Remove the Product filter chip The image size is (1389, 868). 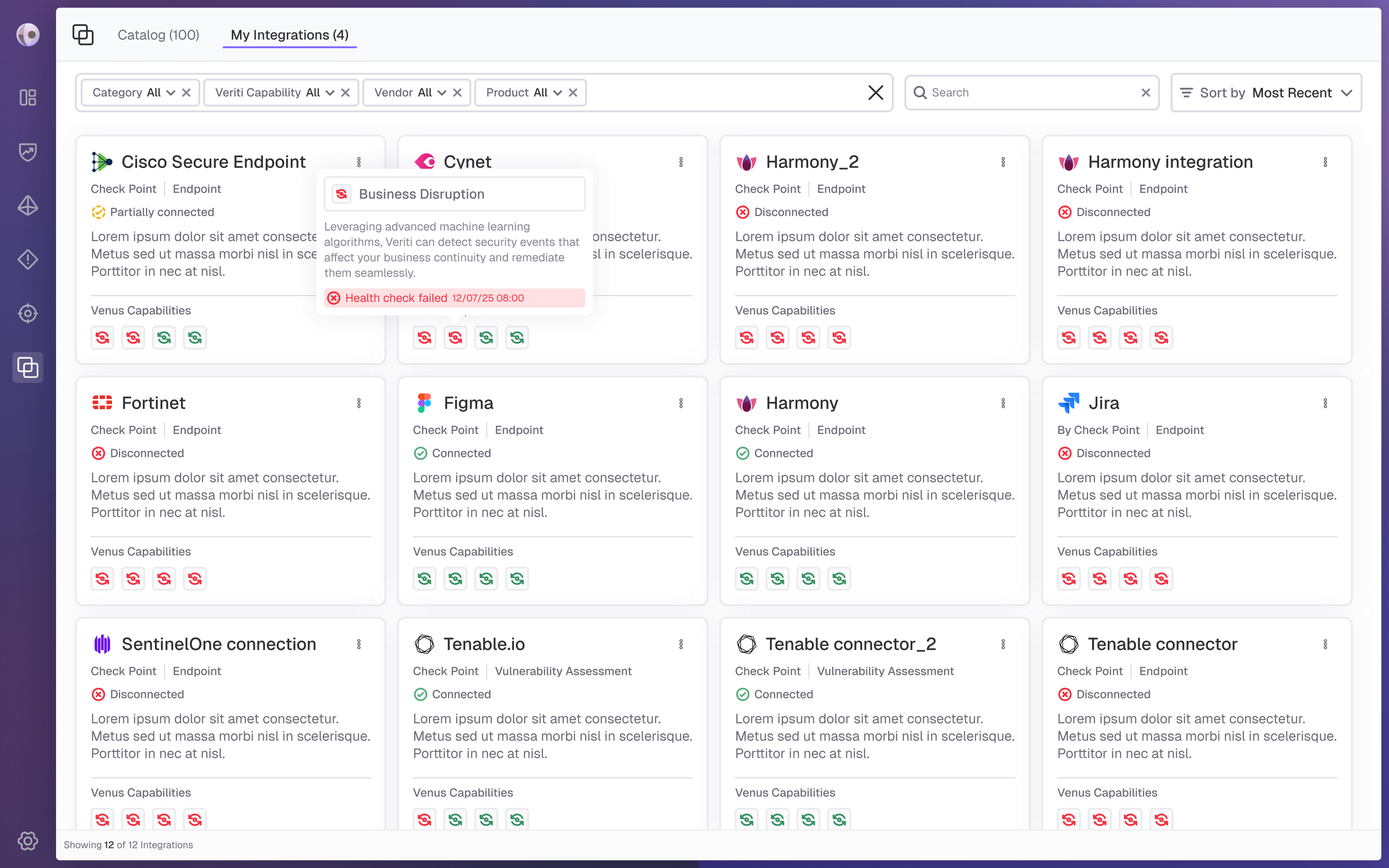point(573,92)
